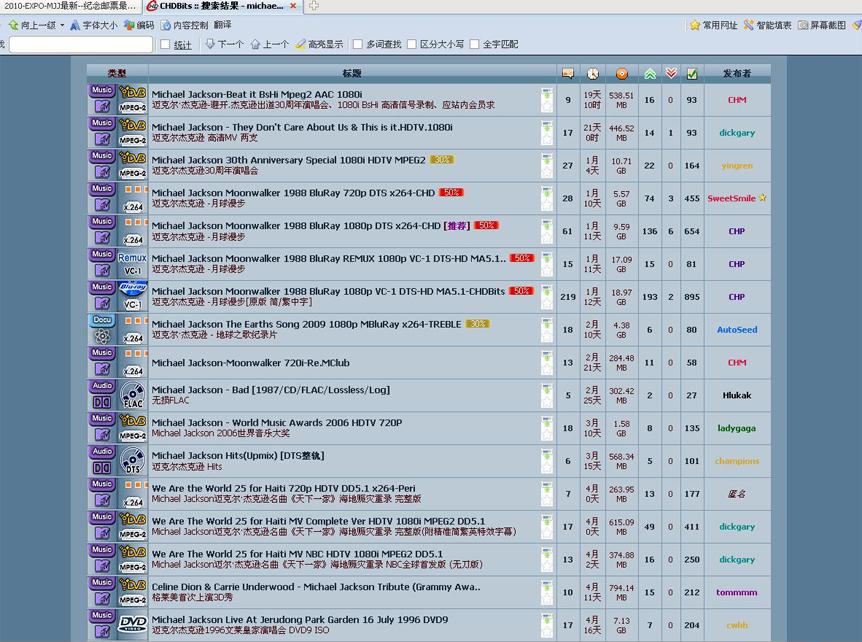This screenshot has height=642, width=862.
Task: Open 字体大小 font size menu
Action: point(93,25)
